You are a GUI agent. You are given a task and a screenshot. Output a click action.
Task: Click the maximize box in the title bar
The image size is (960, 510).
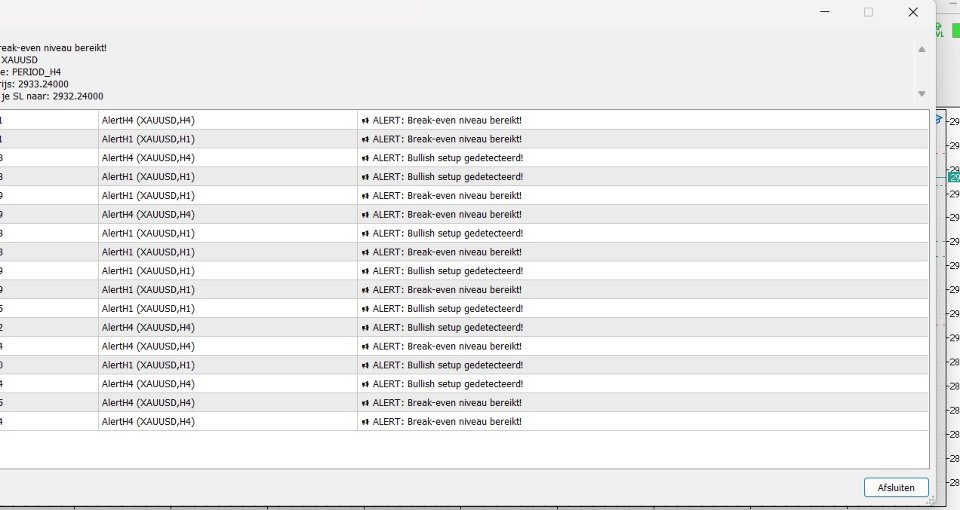(x=868, y=12)
